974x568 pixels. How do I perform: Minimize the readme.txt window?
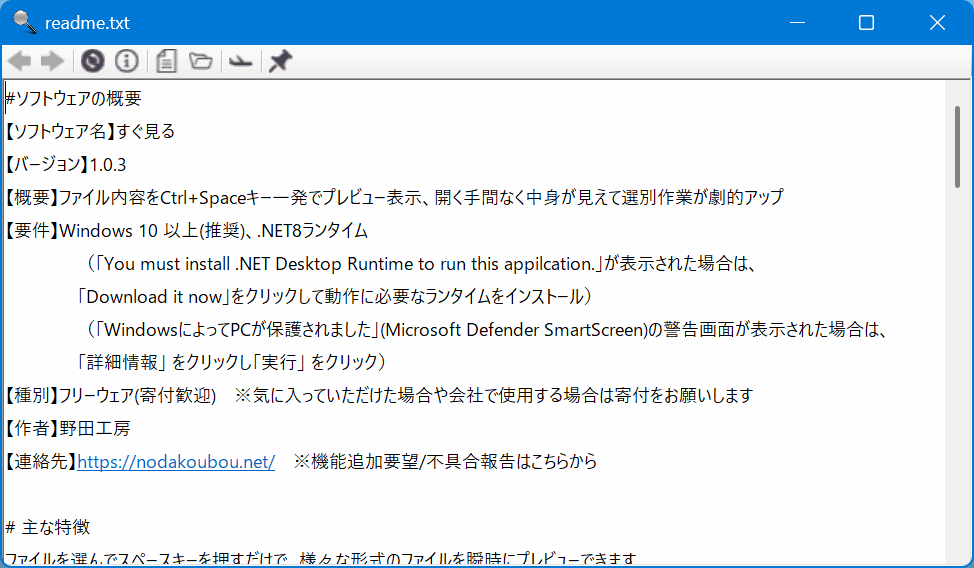point(798,22)
